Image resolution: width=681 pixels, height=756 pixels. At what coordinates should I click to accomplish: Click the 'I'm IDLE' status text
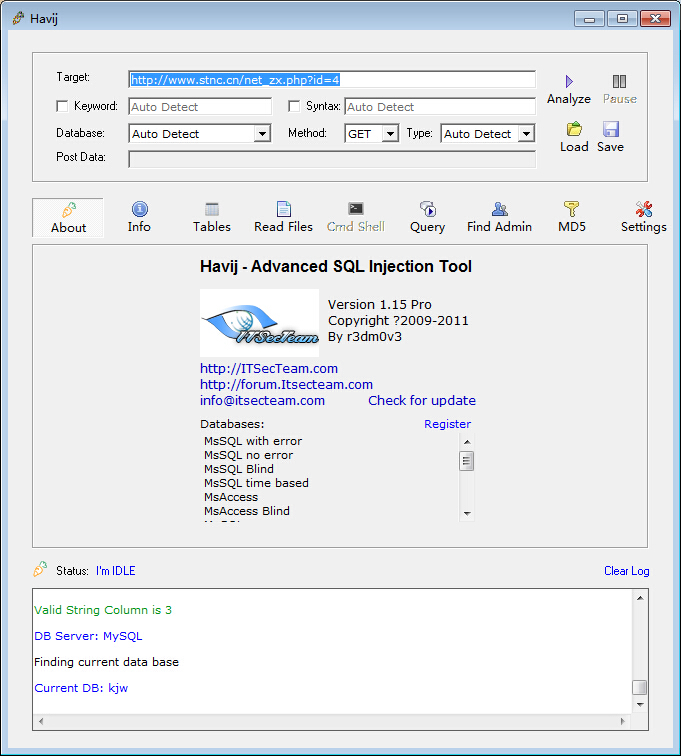(116, 571)
